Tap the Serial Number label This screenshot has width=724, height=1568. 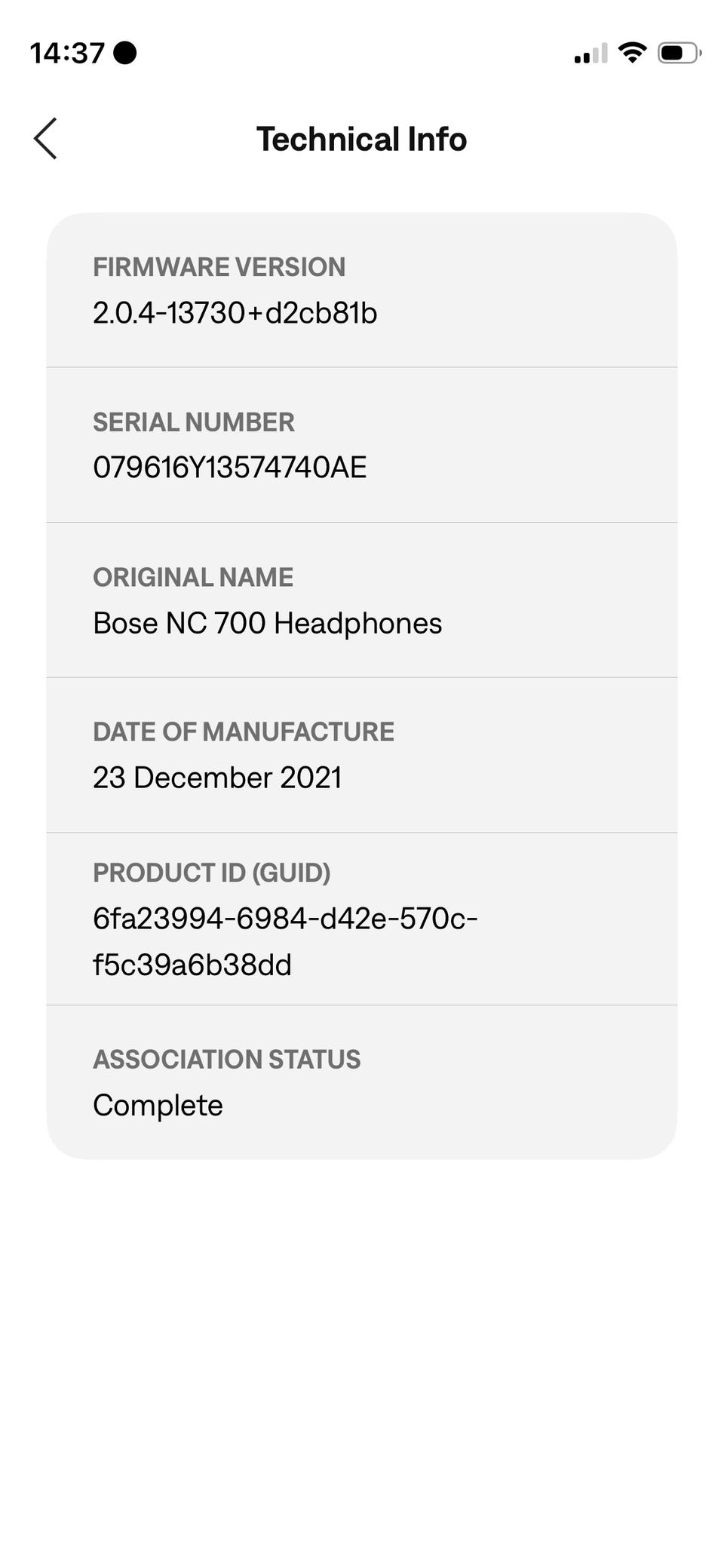(x=193, y=422)
